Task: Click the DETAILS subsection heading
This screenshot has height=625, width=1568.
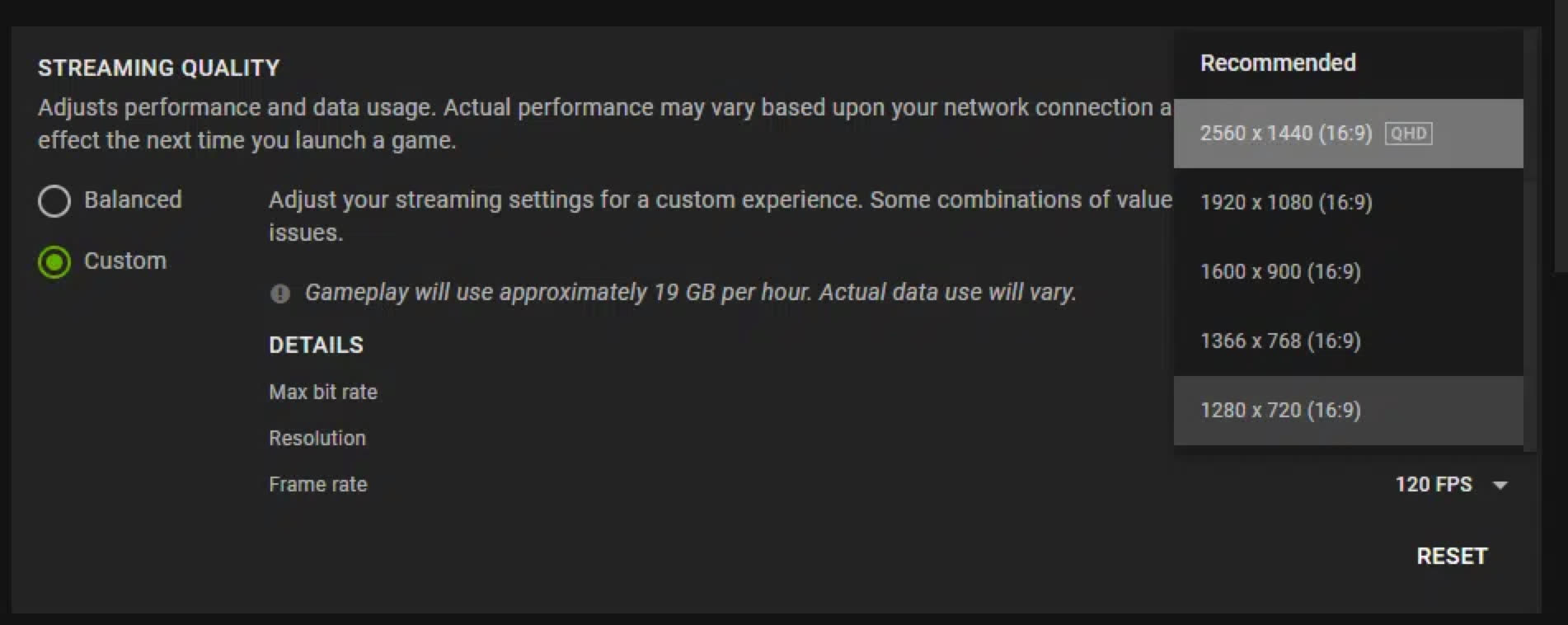Action: [x=316, y=345]
